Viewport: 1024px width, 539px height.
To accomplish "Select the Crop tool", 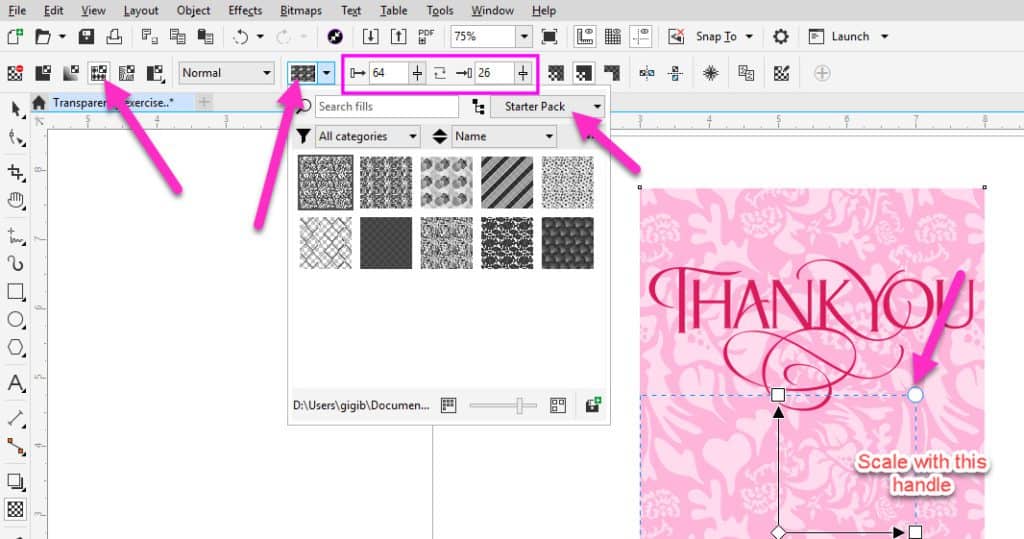I will pyautogui.click(x=16, y=172).
